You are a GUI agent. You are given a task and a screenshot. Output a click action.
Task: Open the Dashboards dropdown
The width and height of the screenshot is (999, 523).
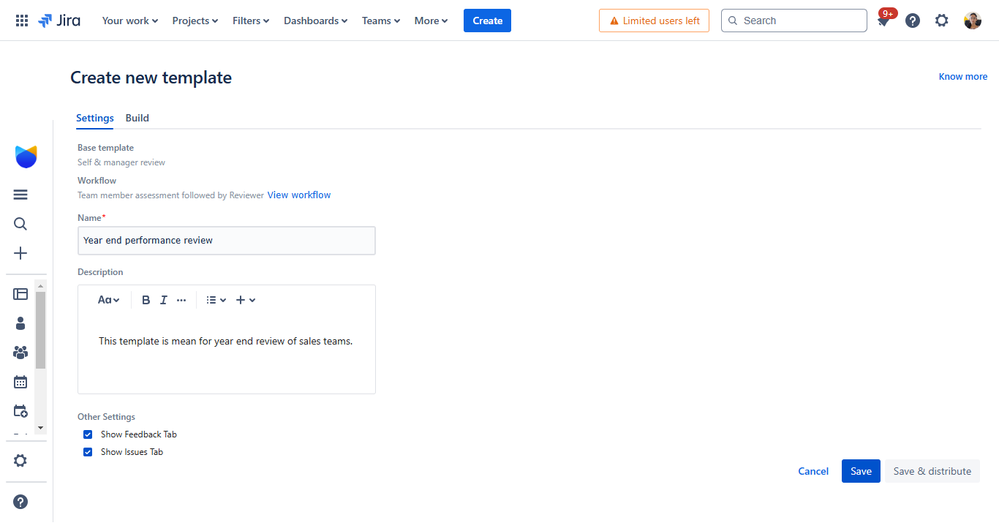point(315,20)
